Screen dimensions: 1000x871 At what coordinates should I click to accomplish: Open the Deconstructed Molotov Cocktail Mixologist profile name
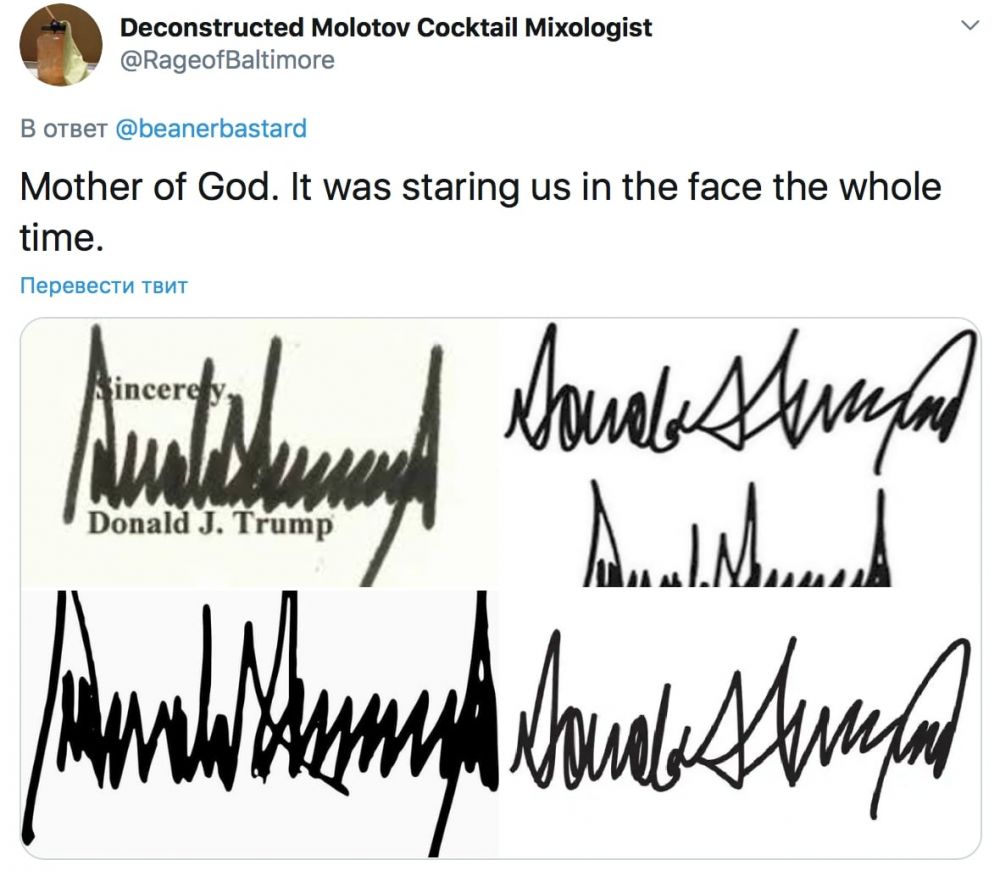(x=386, y=27)
